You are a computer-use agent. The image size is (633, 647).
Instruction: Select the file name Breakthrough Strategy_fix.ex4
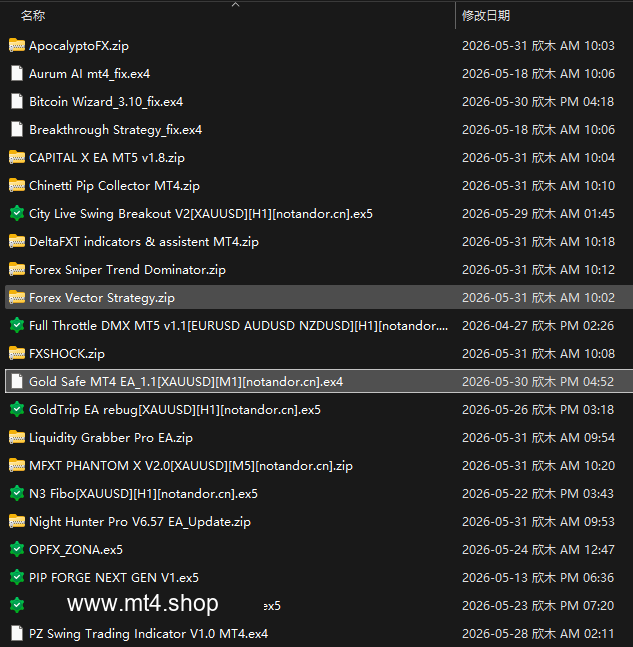point(116,130)
